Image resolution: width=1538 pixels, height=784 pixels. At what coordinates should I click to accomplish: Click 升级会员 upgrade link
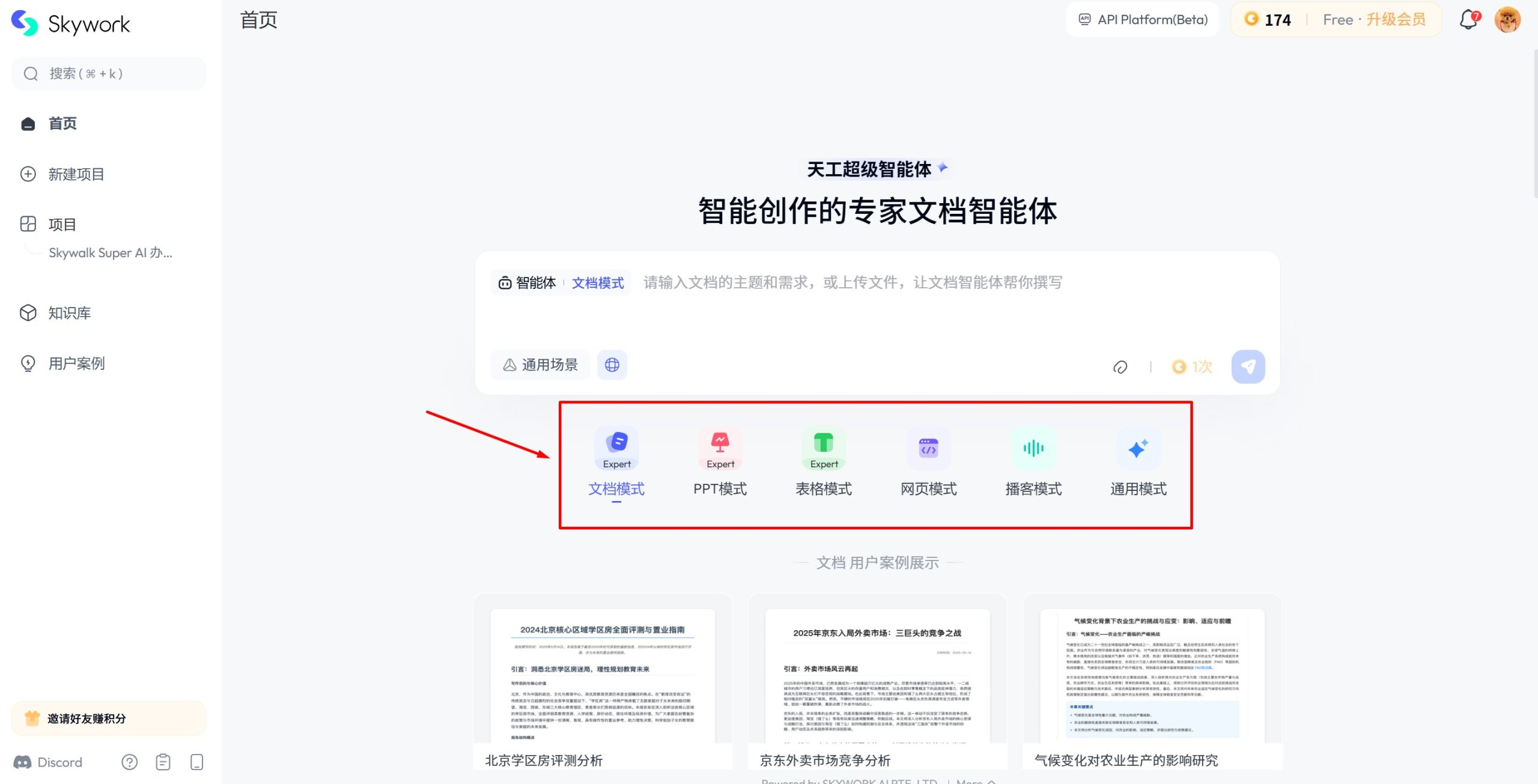tap(1396, 20)
